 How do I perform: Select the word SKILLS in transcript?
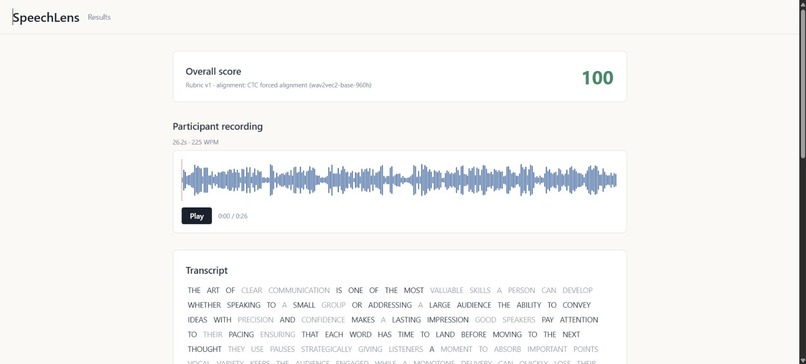pyautogui.click(x=480, y=290)
